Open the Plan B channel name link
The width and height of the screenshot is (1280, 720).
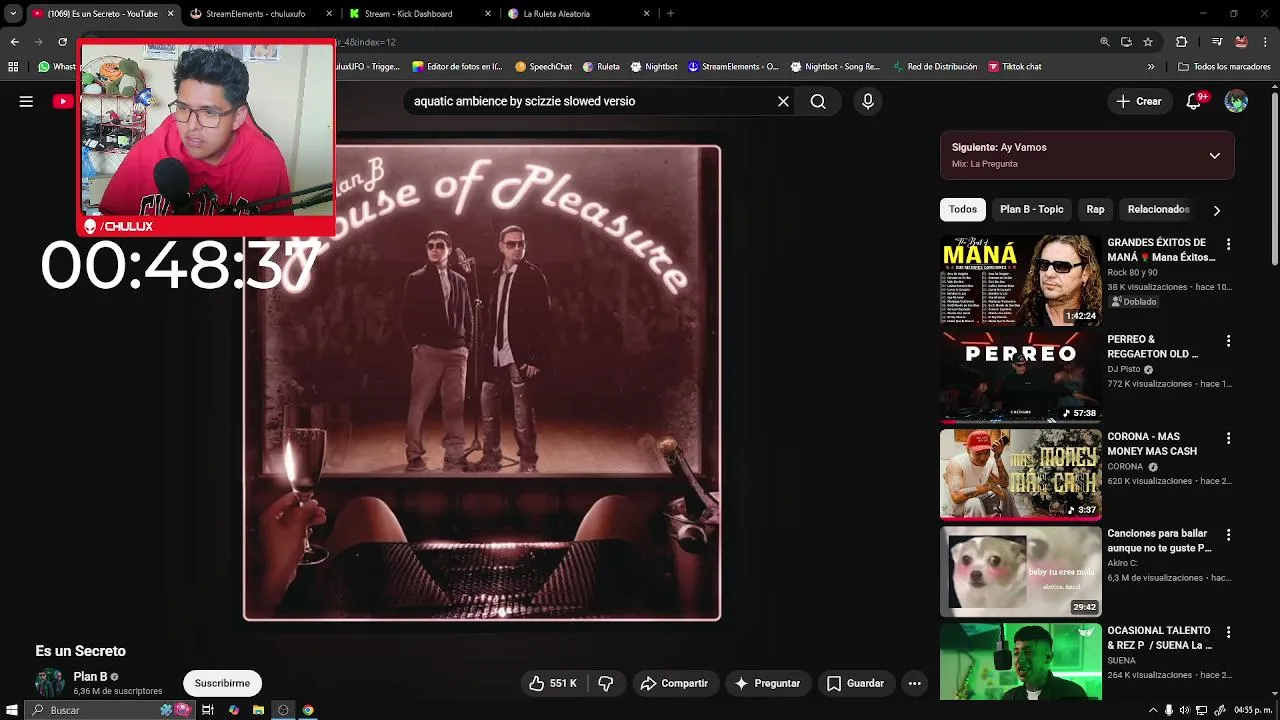[x=90, y=677]
